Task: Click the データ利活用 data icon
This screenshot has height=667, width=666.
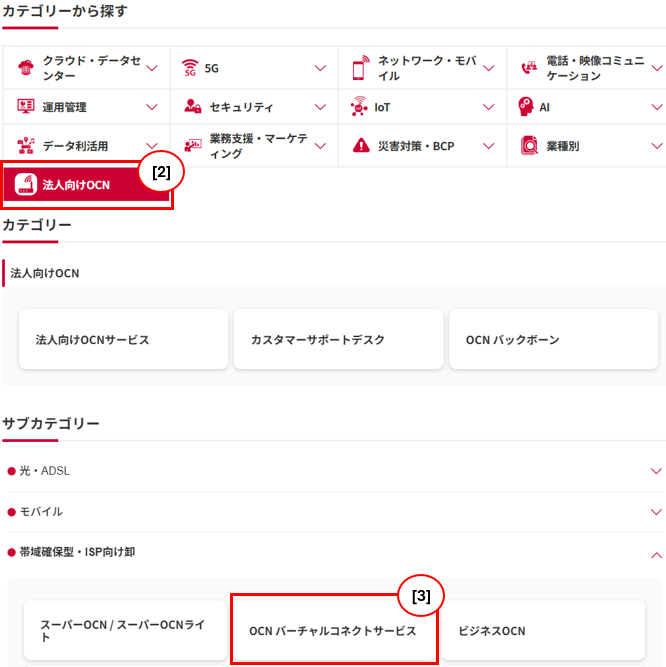Action: (26, 145)
